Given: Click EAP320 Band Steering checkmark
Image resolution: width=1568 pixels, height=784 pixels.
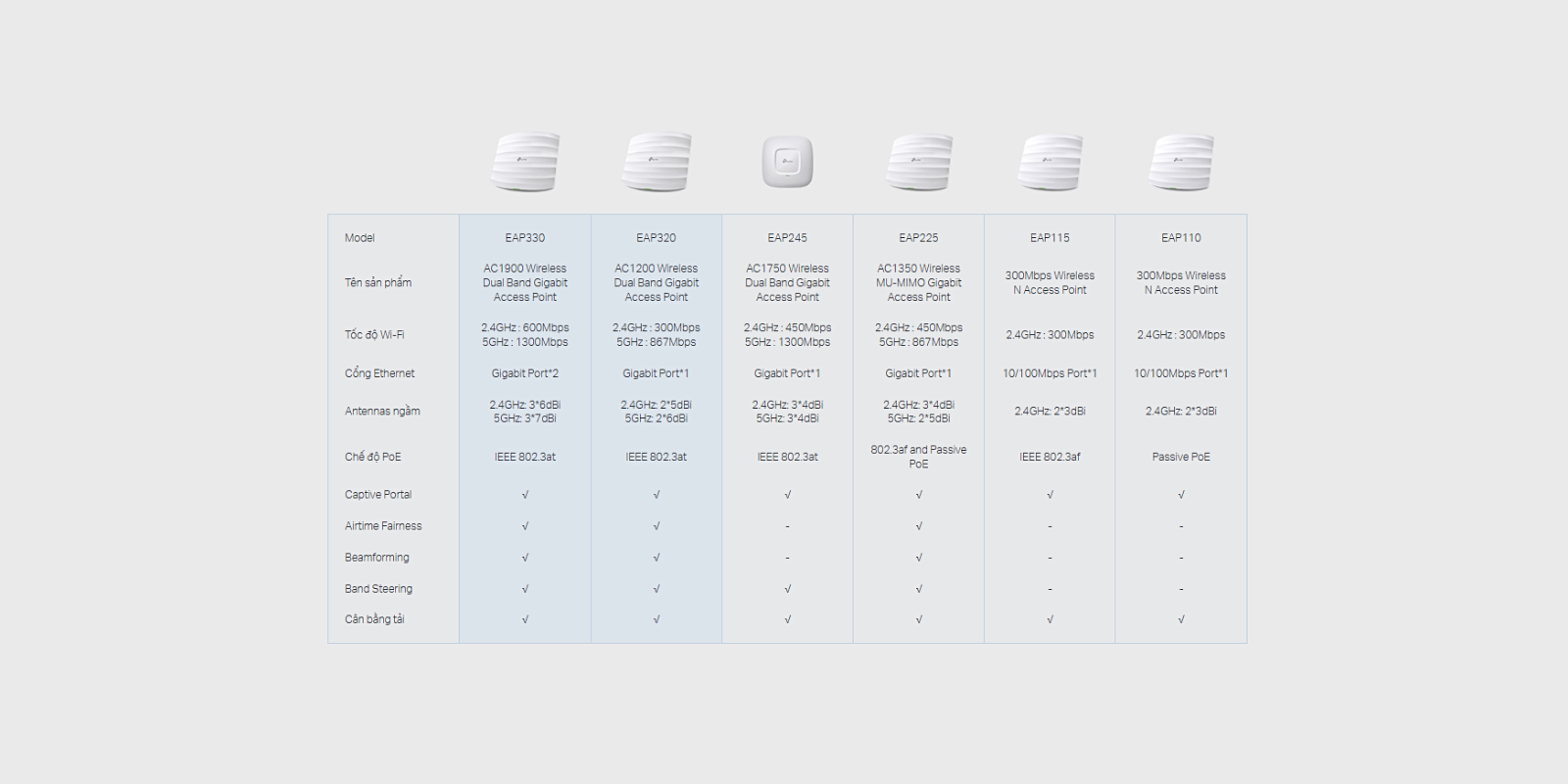Looking at the screenshot, I should [x=657, y=589].
